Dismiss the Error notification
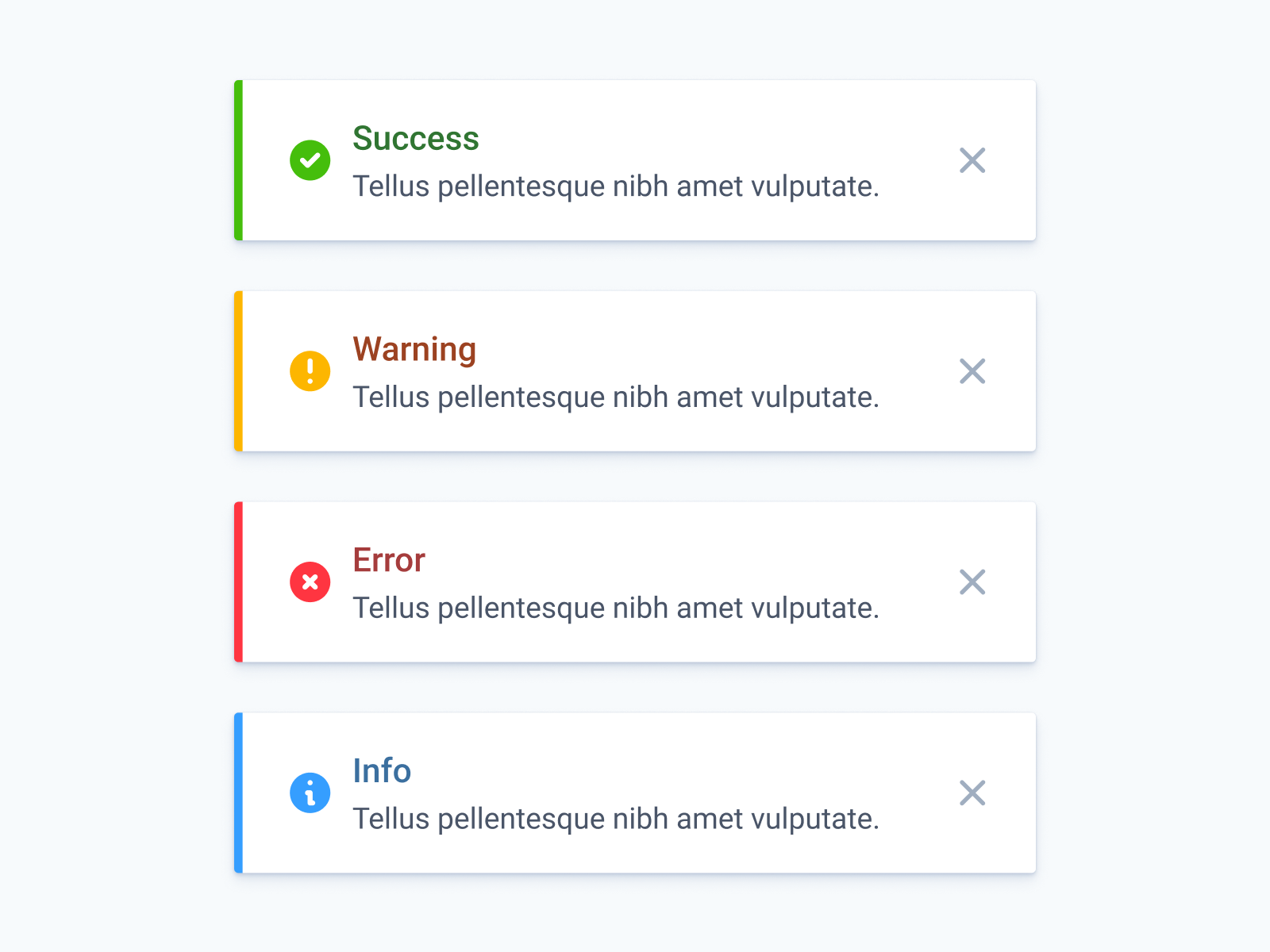1270x952 pixels. click(972, 582)
